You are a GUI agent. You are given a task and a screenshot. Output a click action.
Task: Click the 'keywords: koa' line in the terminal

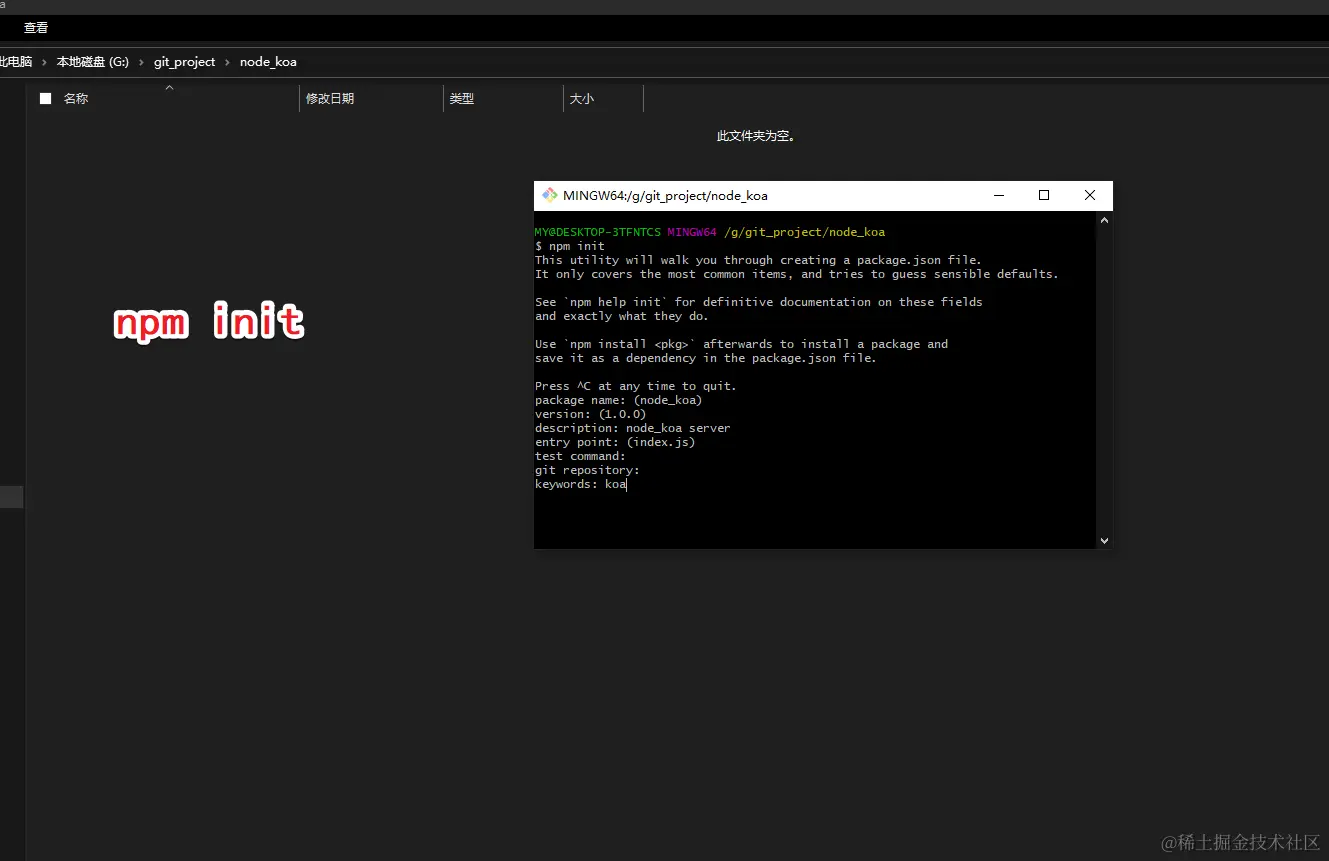(581, 484)
